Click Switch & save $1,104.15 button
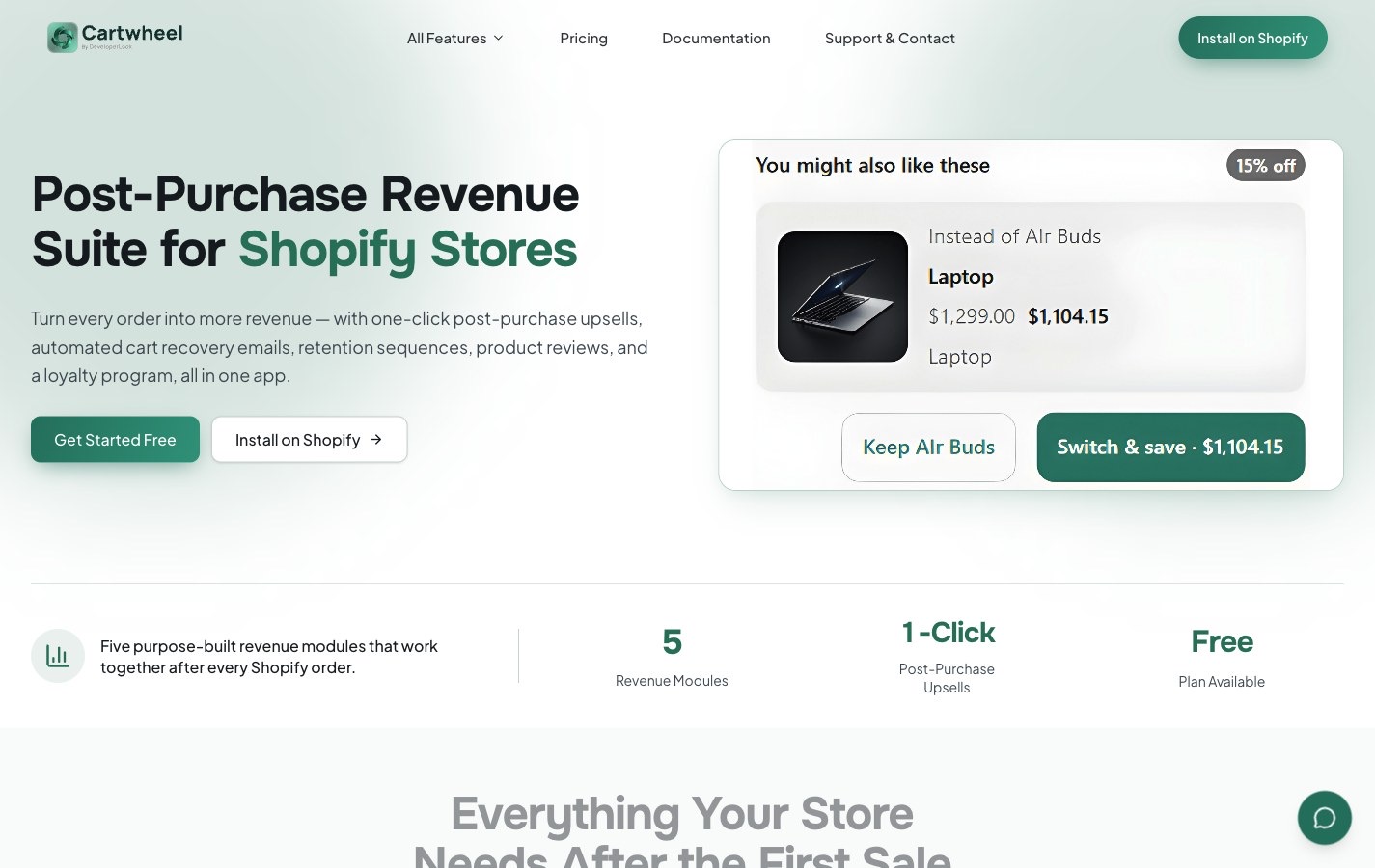This screenshot has height=868, width=1375. pos(1170,447)
